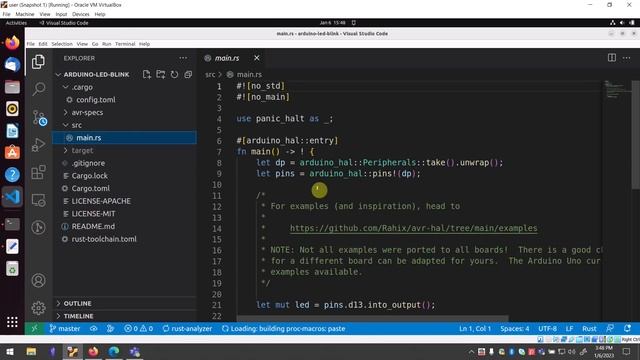
Task: Open Source Control view in activity bar
Action: pyautogui.click(x=39, y=118)
